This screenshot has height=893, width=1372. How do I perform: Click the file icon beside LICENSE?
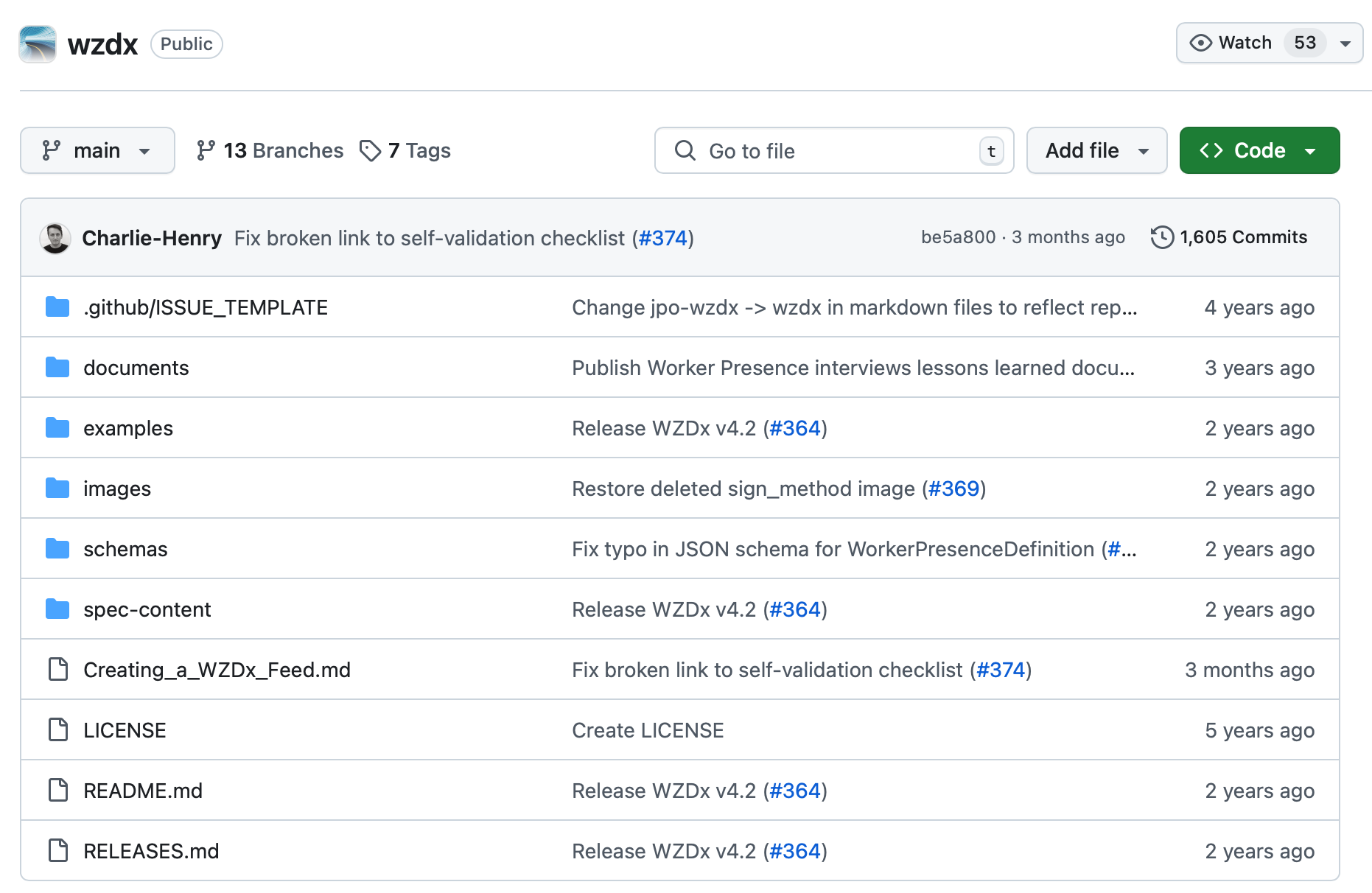pyautogui.click(x=57, y=730)
